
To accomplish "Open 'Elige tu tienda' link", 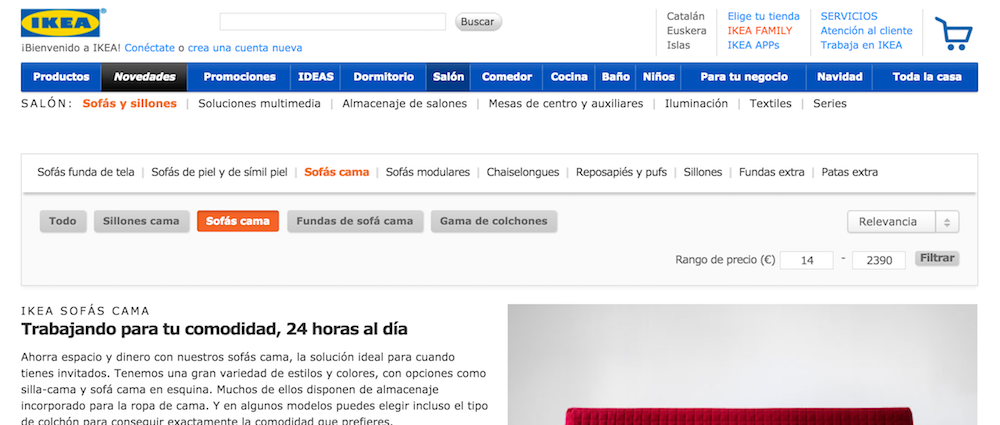I will tap(763, 17).
